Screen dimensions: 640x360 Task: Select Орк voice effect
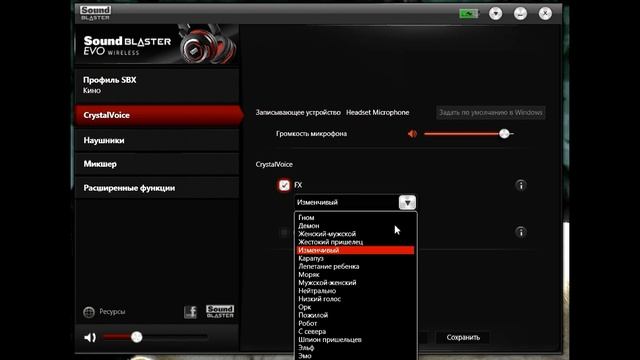(x=355, y=307)
